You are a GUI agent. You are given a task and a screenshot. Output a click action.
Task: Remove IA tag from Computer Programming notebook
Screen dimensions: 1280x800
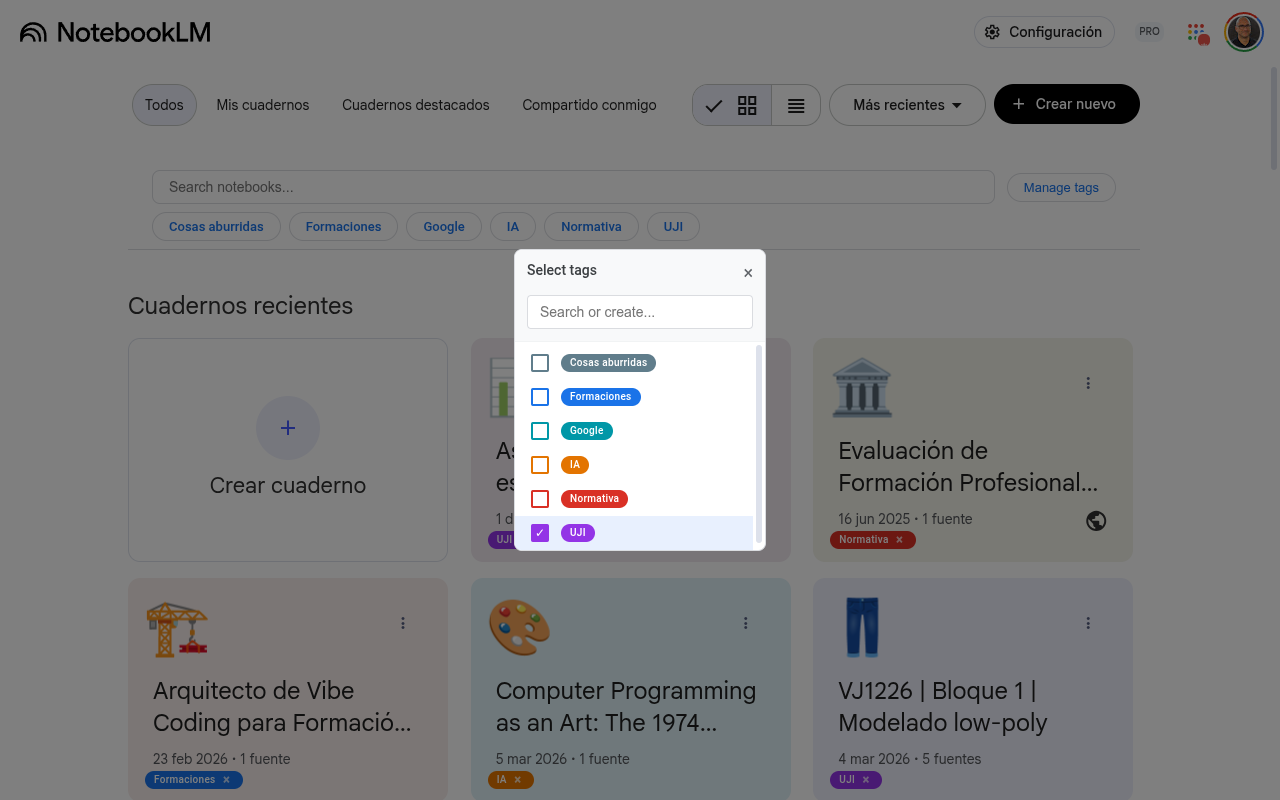pyautogui.click(x=517, y=780)
